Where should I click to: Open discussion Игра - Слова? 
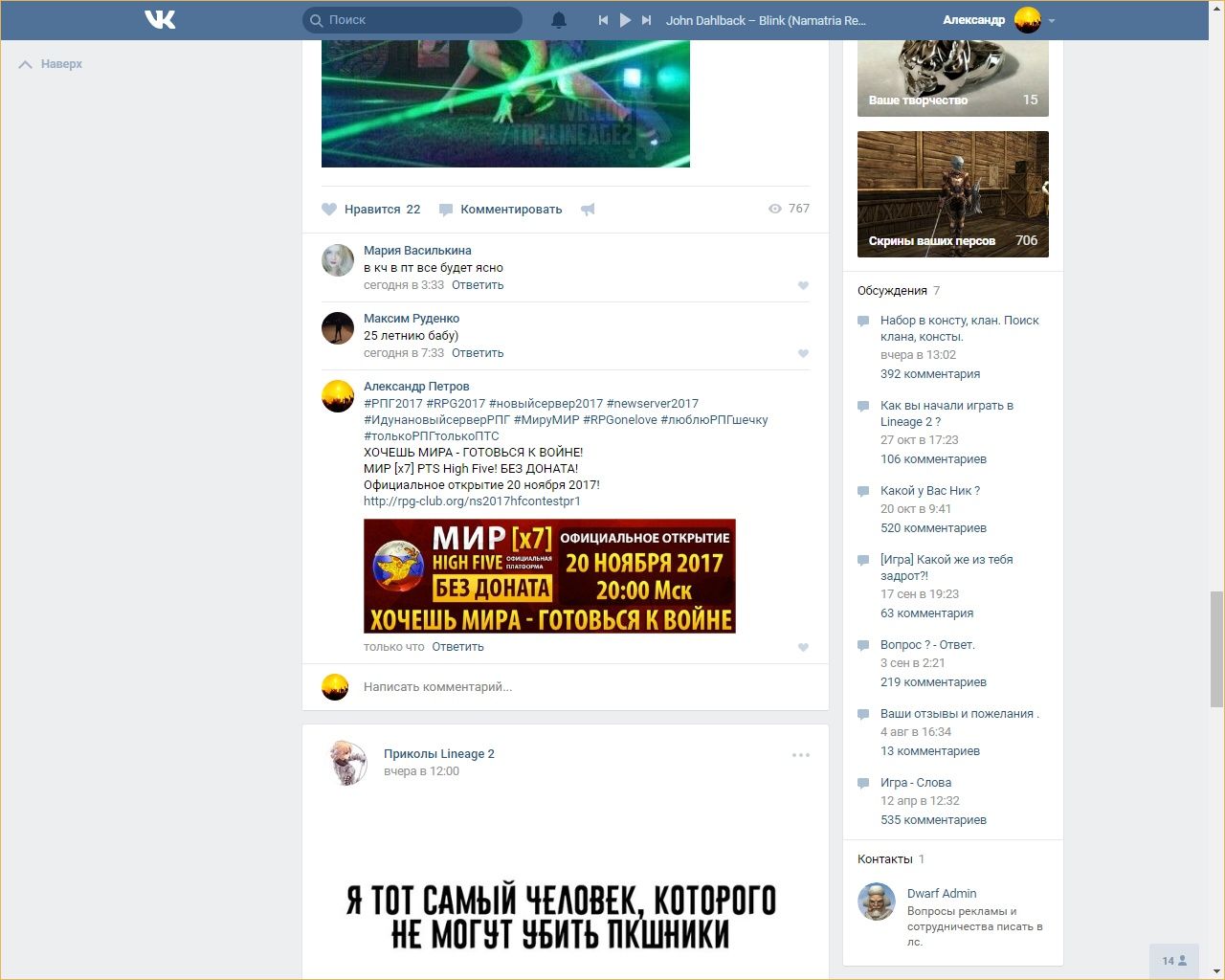[x=916, y=783]
